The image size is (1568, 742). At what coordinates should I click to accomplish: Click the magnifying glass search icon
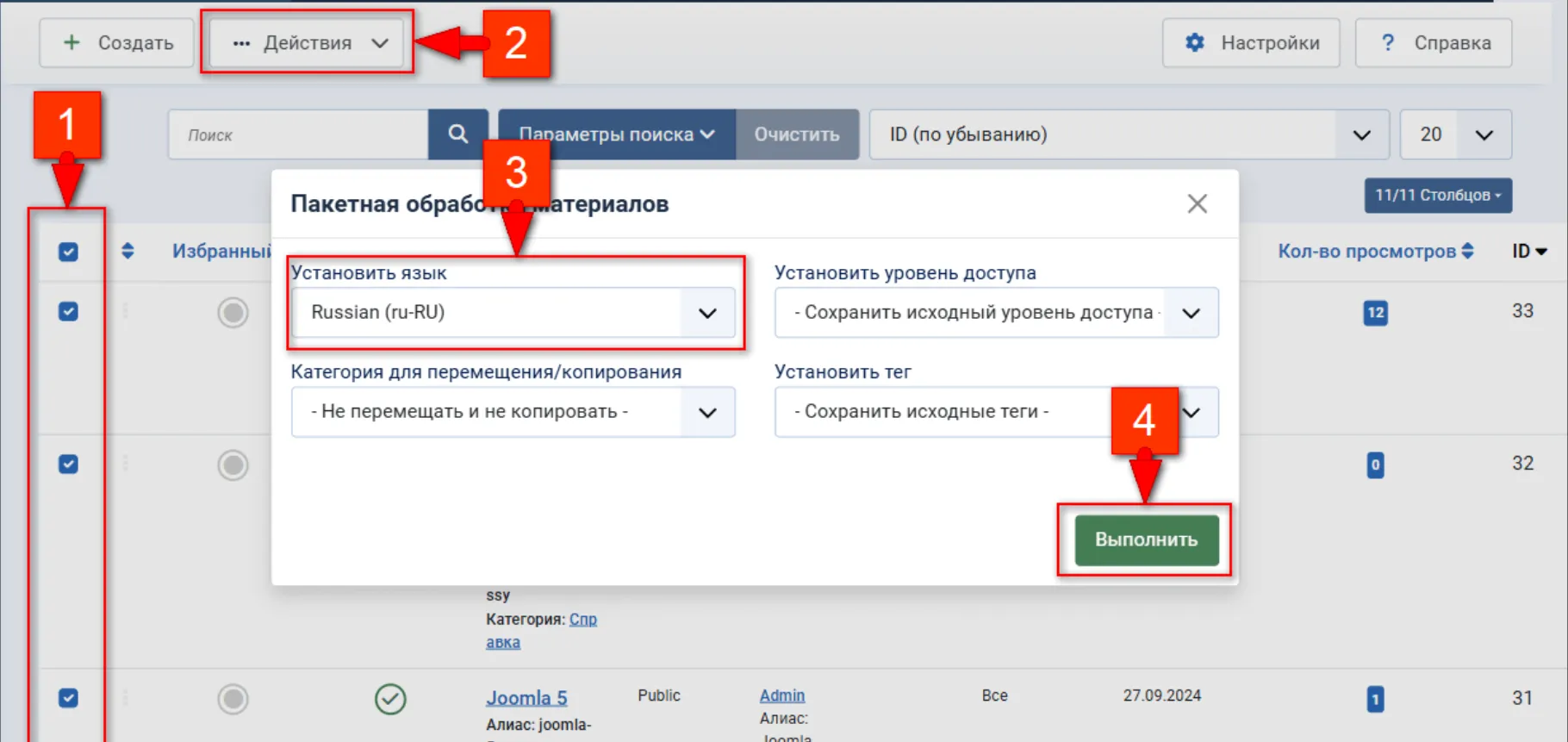coord(457,134)
